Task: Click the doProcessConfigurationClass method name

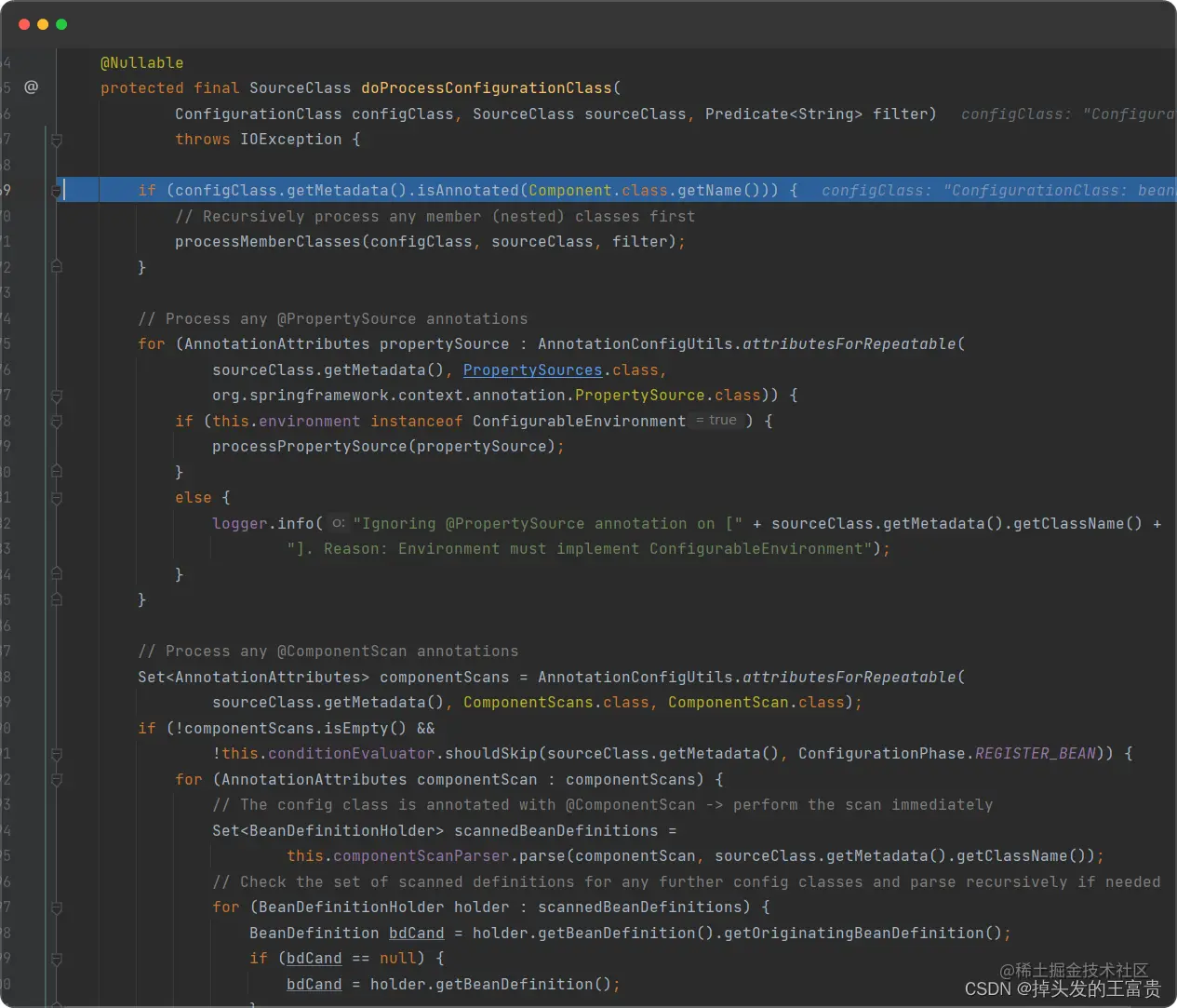Action: click(x=487, y=87)
